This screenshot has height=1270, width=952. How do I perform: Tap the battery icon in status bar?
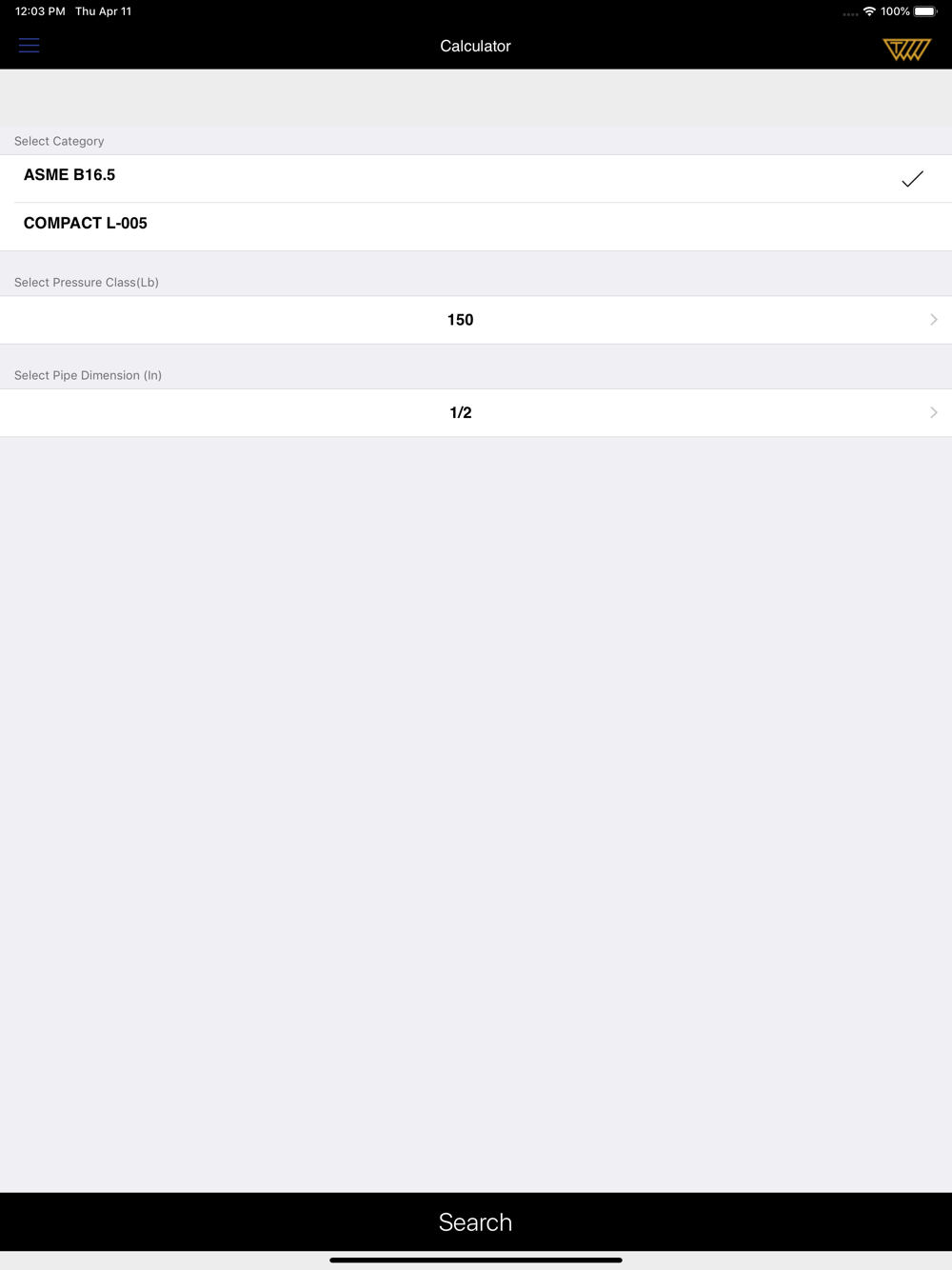tap(925, 11)
